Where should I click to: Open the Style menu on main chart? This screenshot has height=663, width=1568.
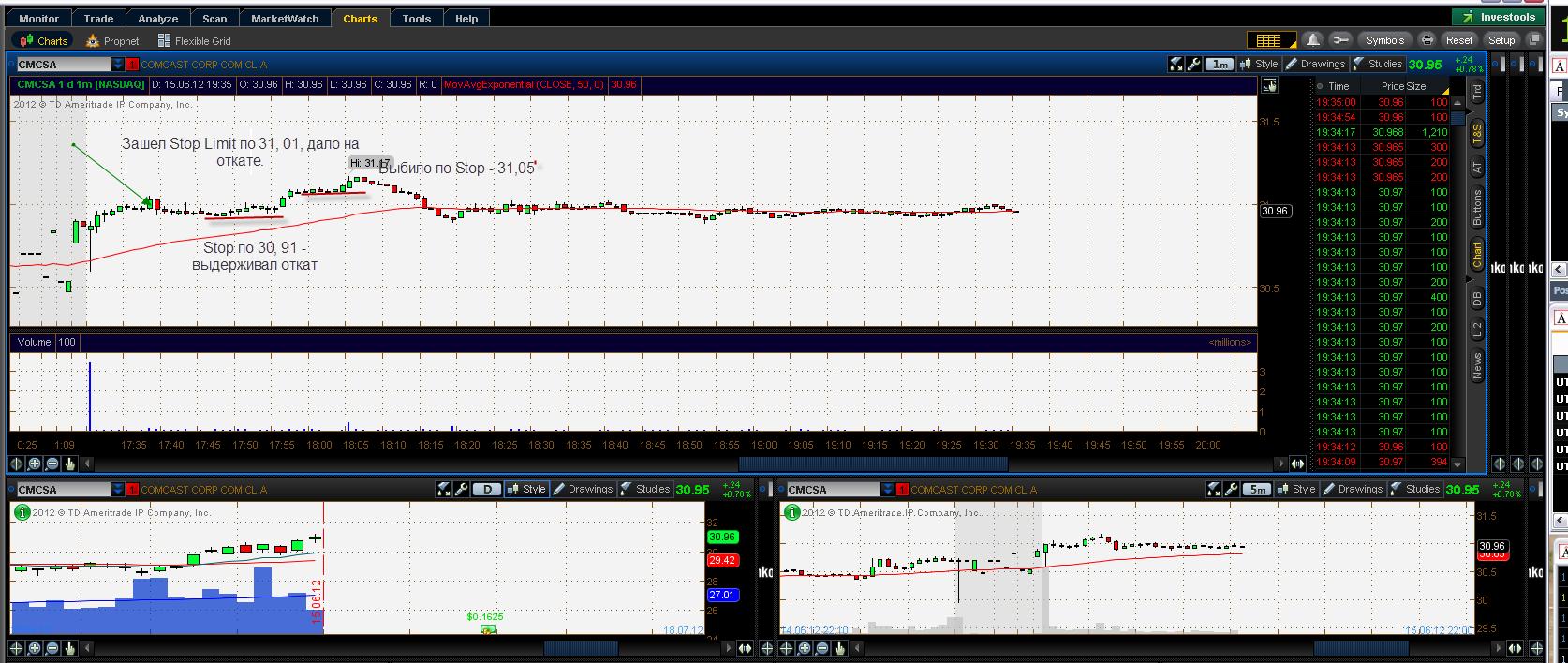pyautogui.click(x=1259, y=64)
